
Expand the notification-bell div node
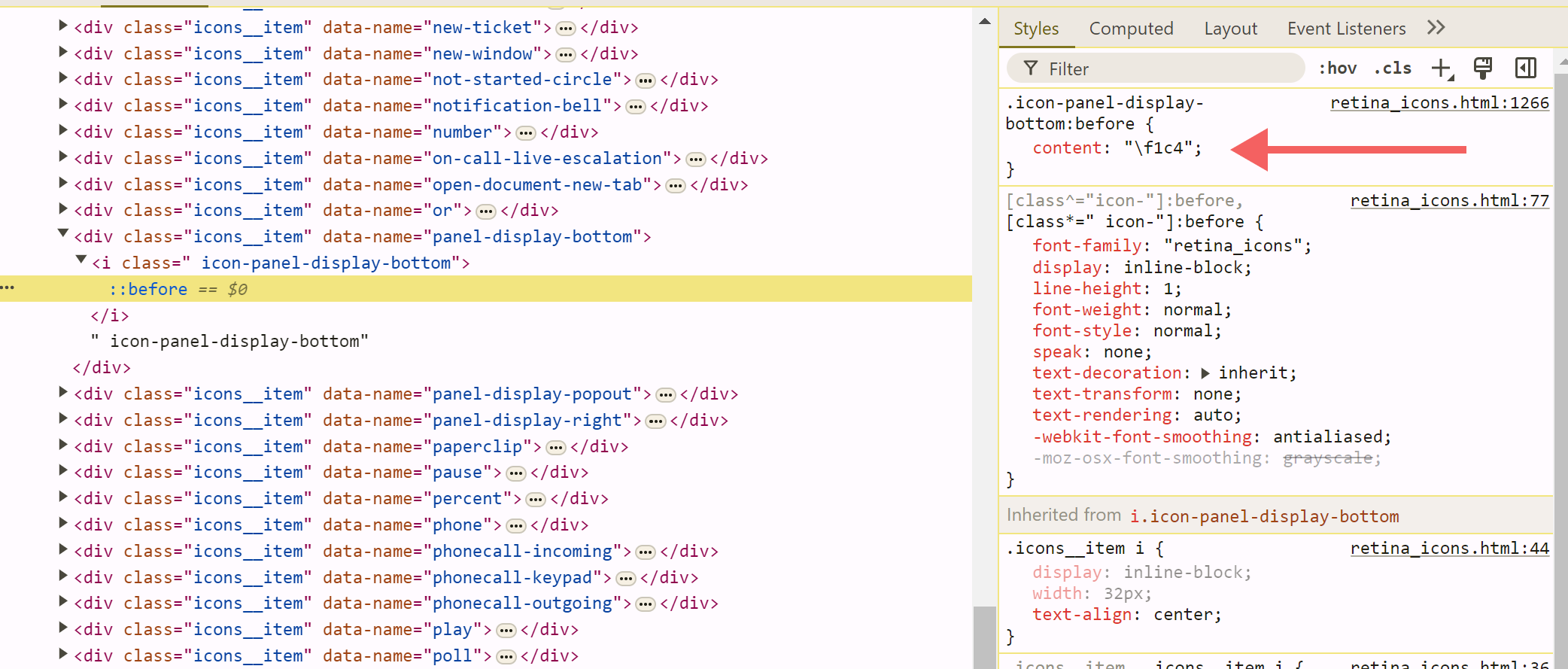[63, 105]
